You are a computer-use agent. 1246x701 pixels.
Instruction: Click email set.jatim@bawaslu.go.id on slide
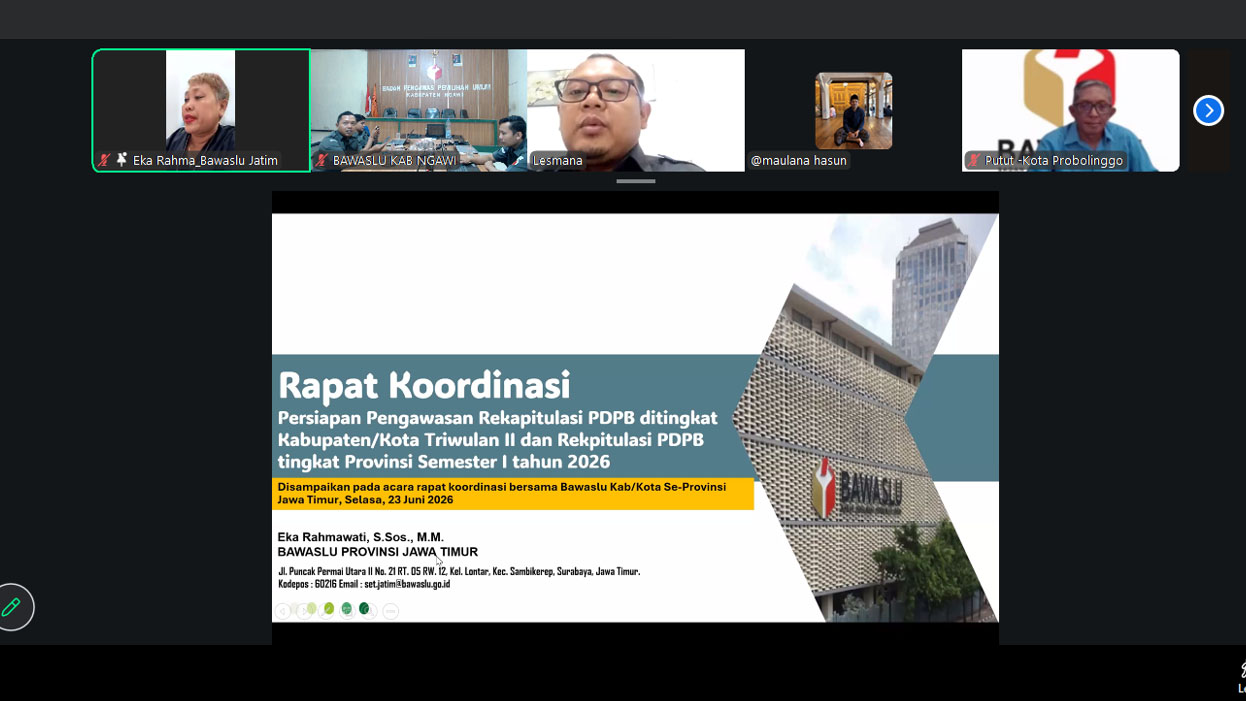pos(406,584)
